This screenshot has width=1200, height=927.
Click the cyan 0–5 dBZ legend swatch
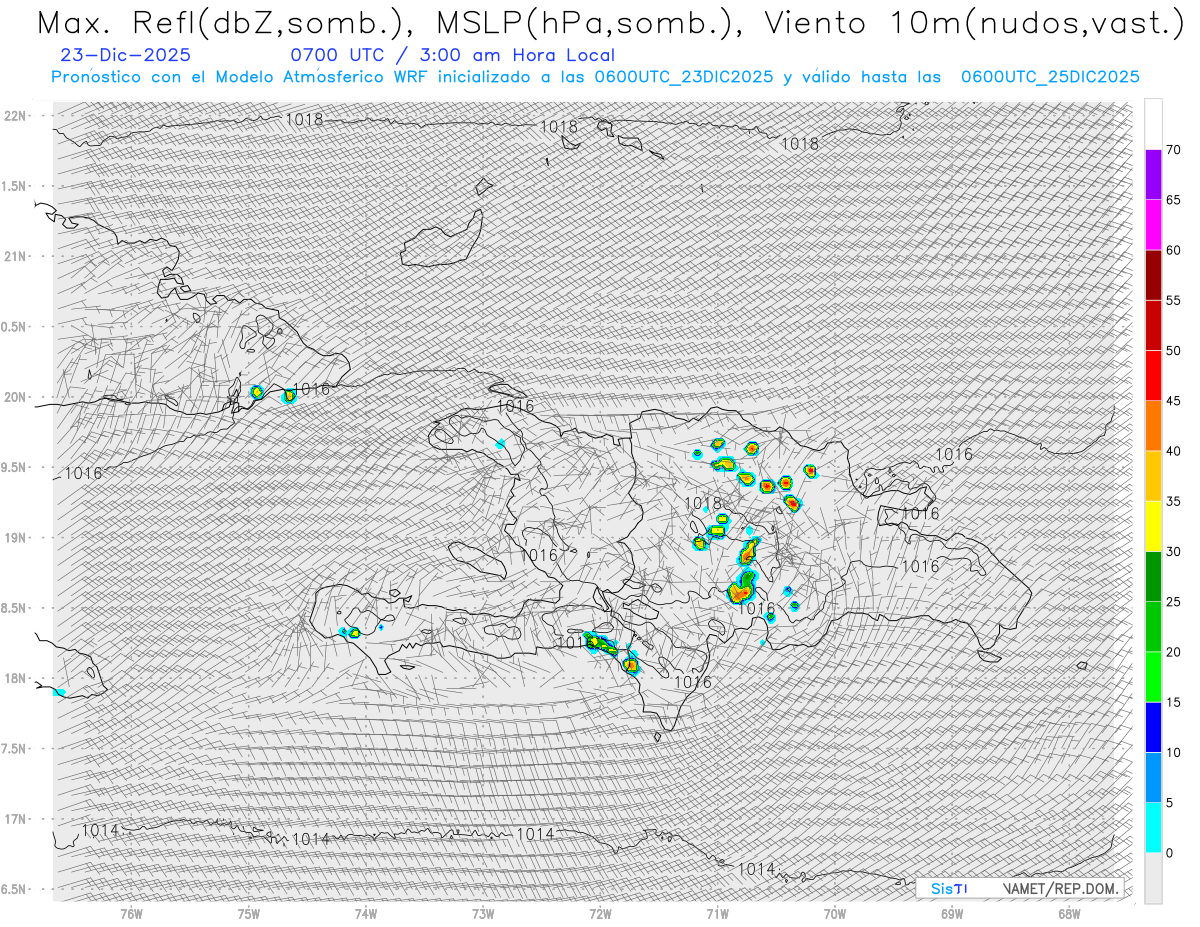pos(1153,827)
